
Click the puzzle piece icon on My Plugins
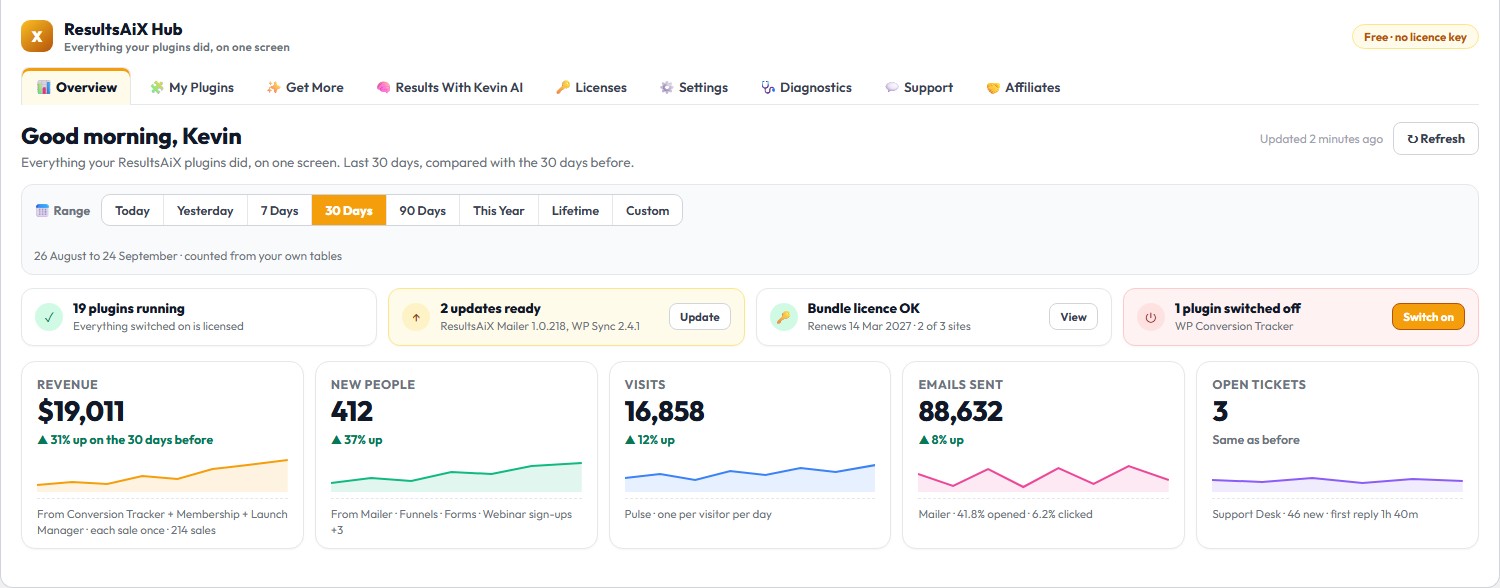coord(157,87)
